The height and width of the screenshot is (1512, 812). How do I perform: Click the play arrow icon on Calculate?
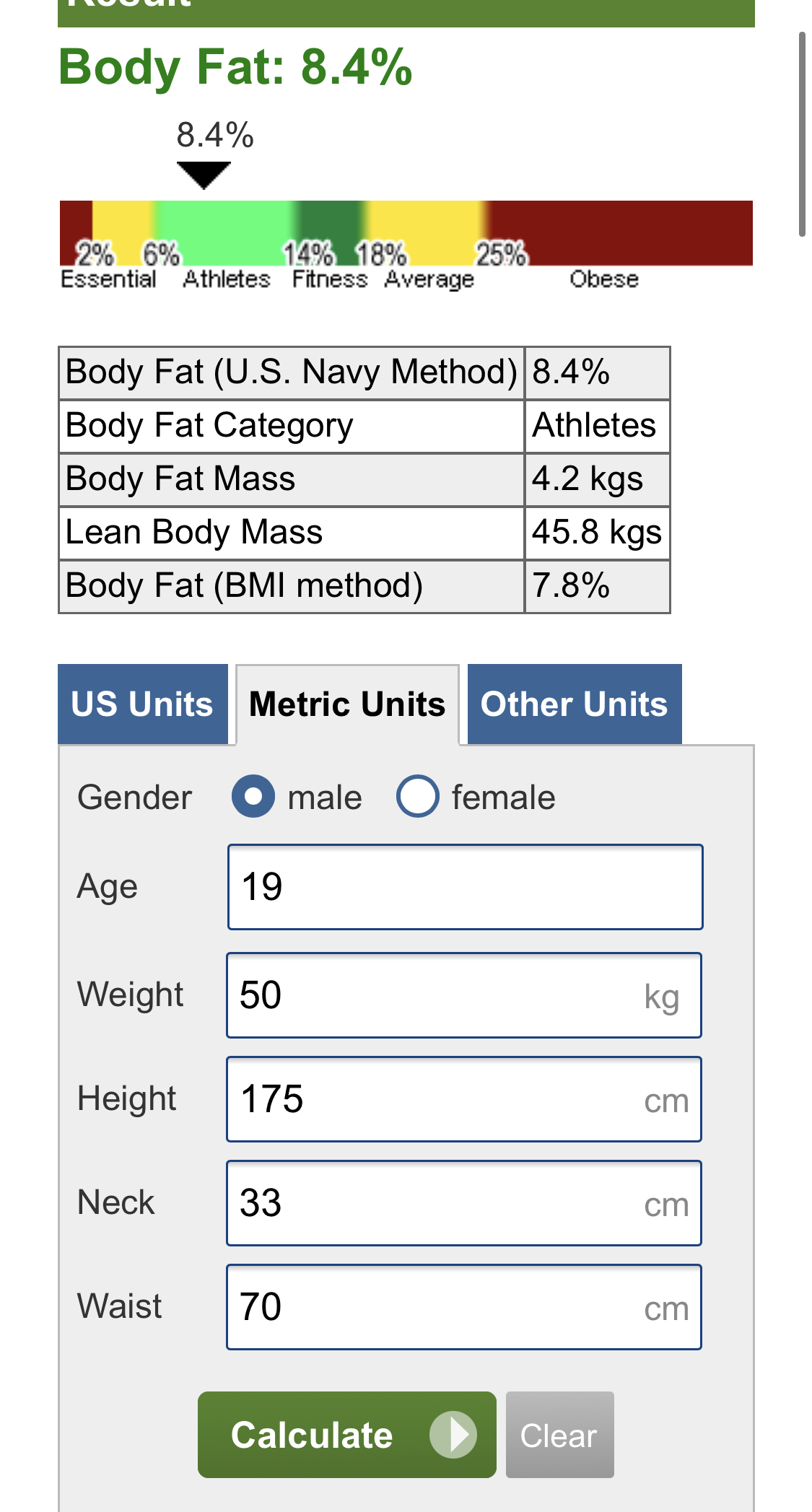pyautogui.click(x=453, y=1435)
